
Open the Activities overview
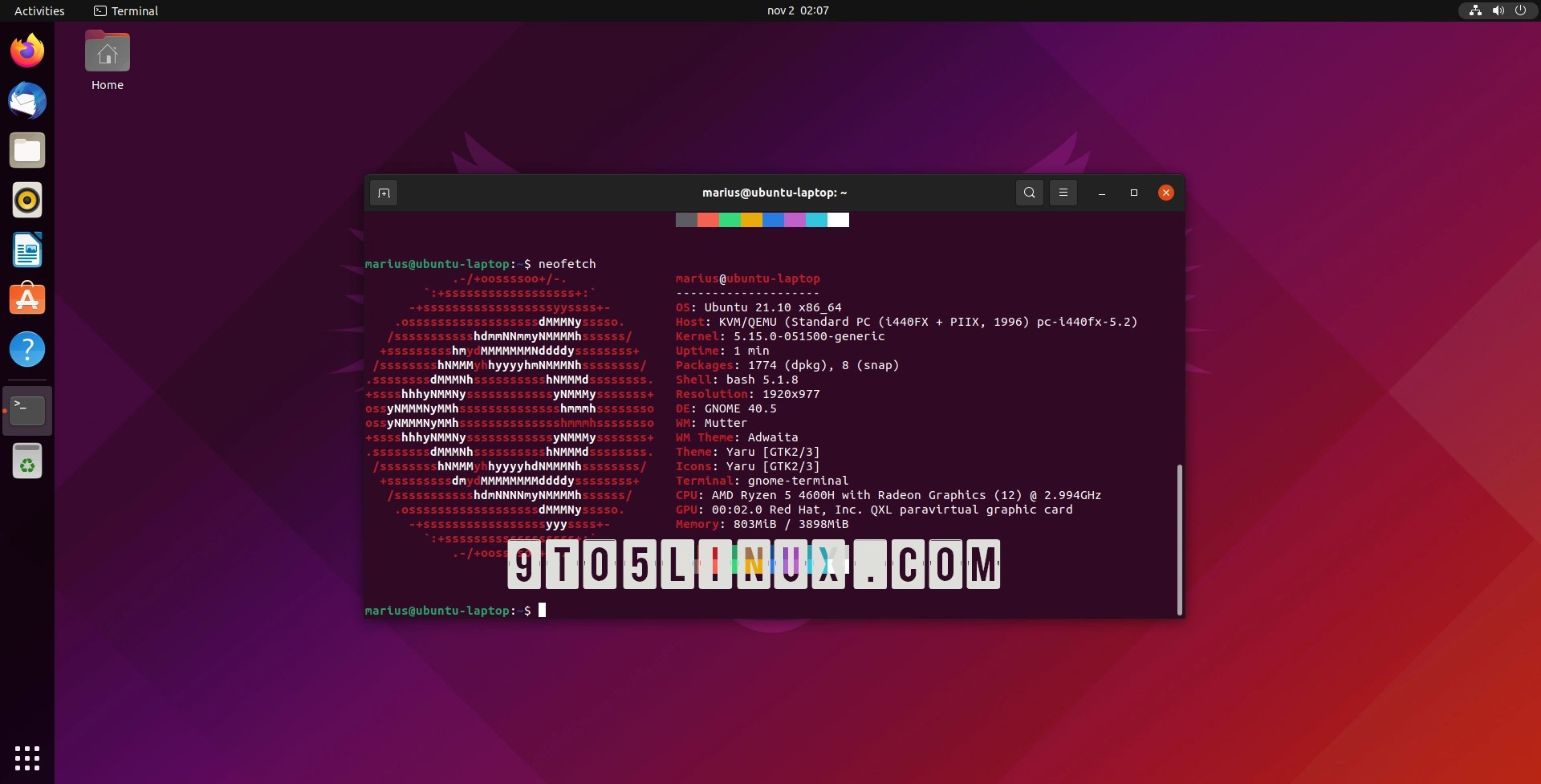[39, 10]
